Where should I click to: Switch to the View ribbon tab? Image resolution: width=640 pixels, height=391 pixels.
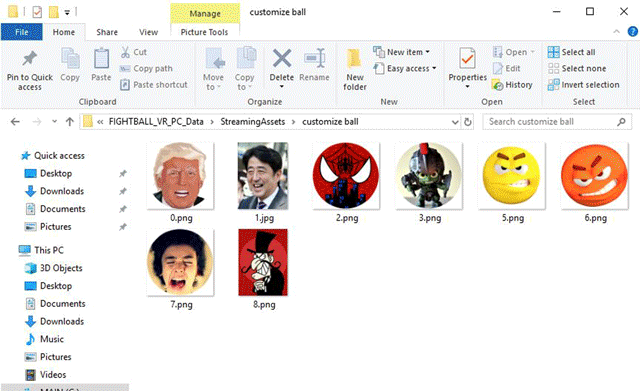pyautogui.click(x=148, y=32)
